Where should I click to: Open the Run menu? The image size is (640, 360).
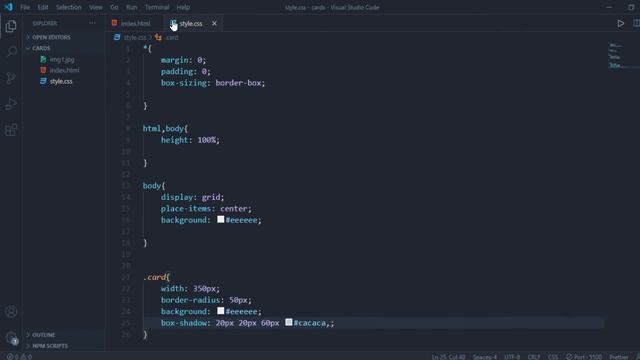point(131,7)
